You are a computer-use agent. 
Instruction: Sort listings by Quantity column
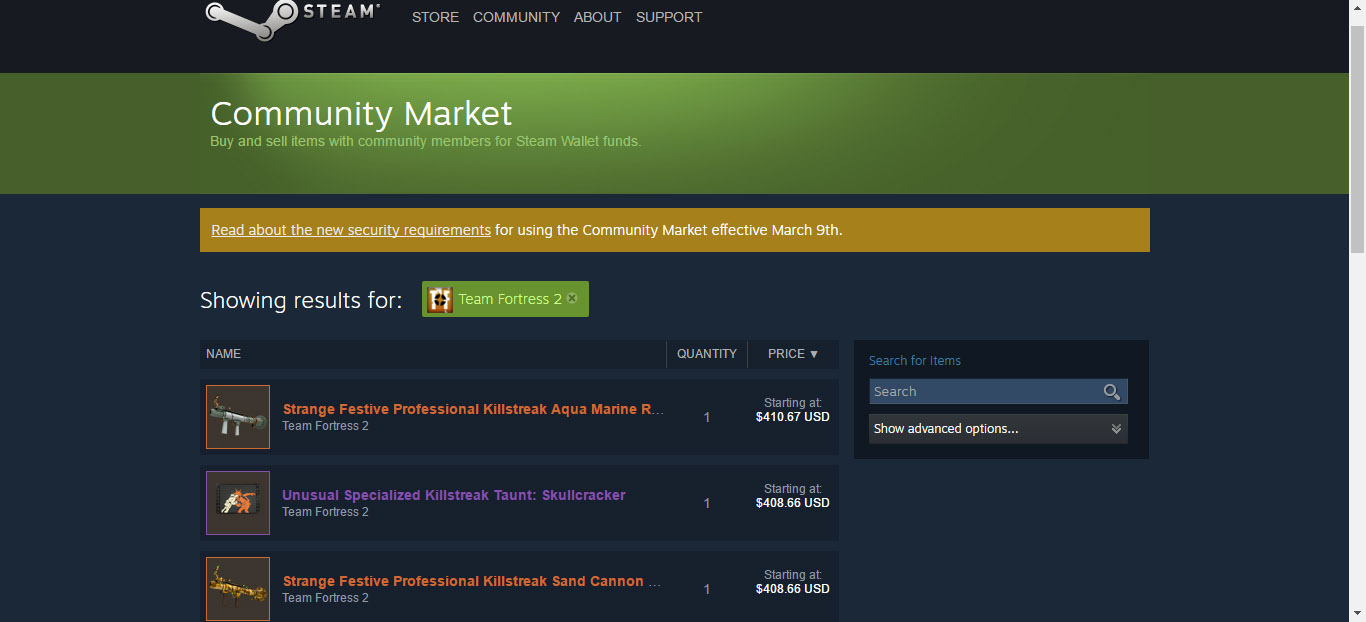coord(706,354)
